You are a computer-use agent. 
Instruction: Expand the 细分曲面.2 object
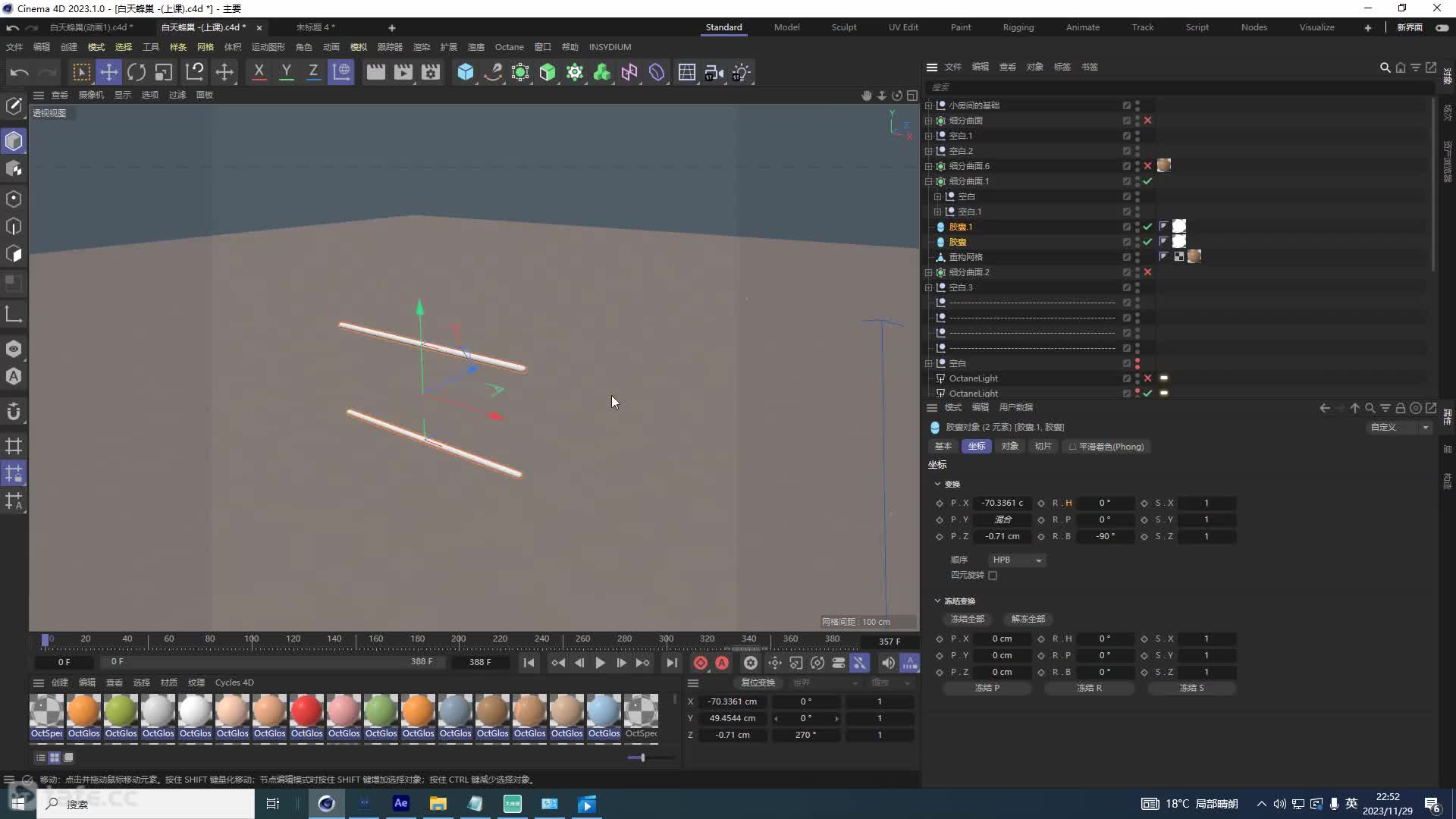pyautogui.click(x=928, y=272)
